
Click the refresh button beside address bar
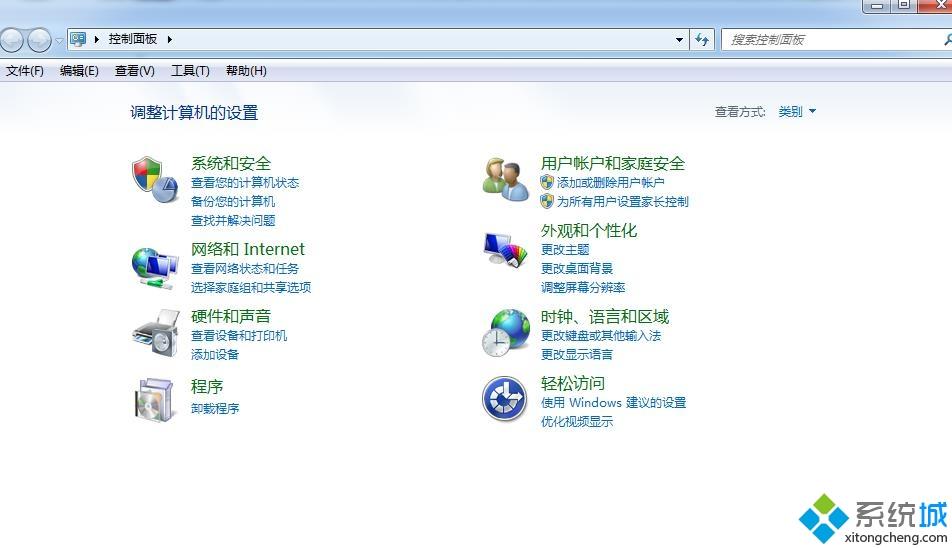click(x=702, y=40)
